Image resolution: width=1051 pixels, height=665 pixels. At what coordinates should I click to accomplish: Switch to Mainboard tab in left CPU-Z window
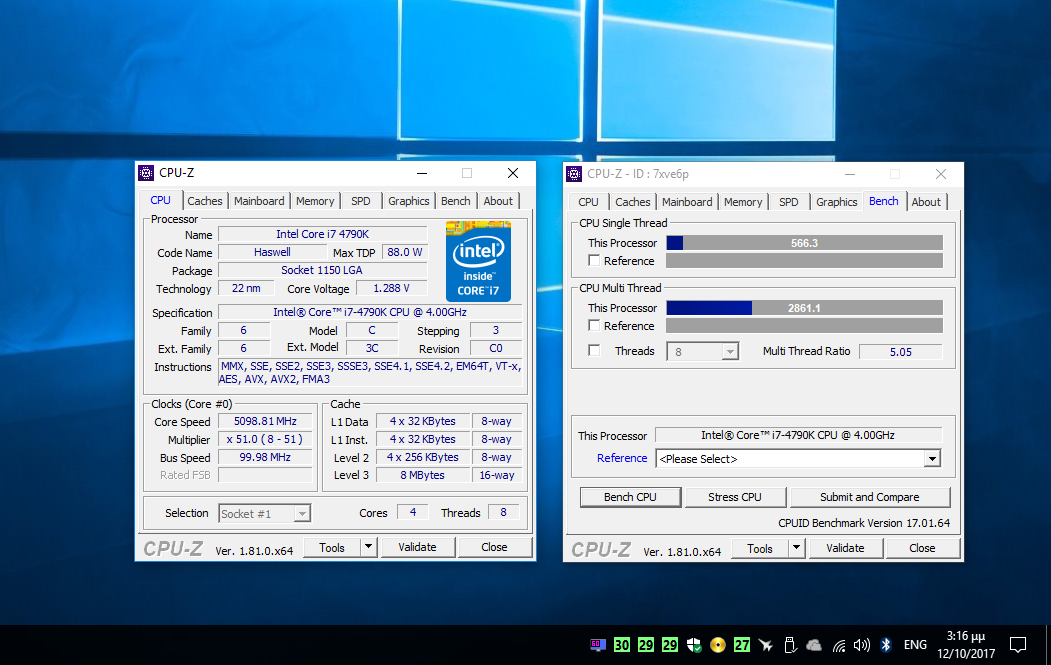[x=259, y=201]
